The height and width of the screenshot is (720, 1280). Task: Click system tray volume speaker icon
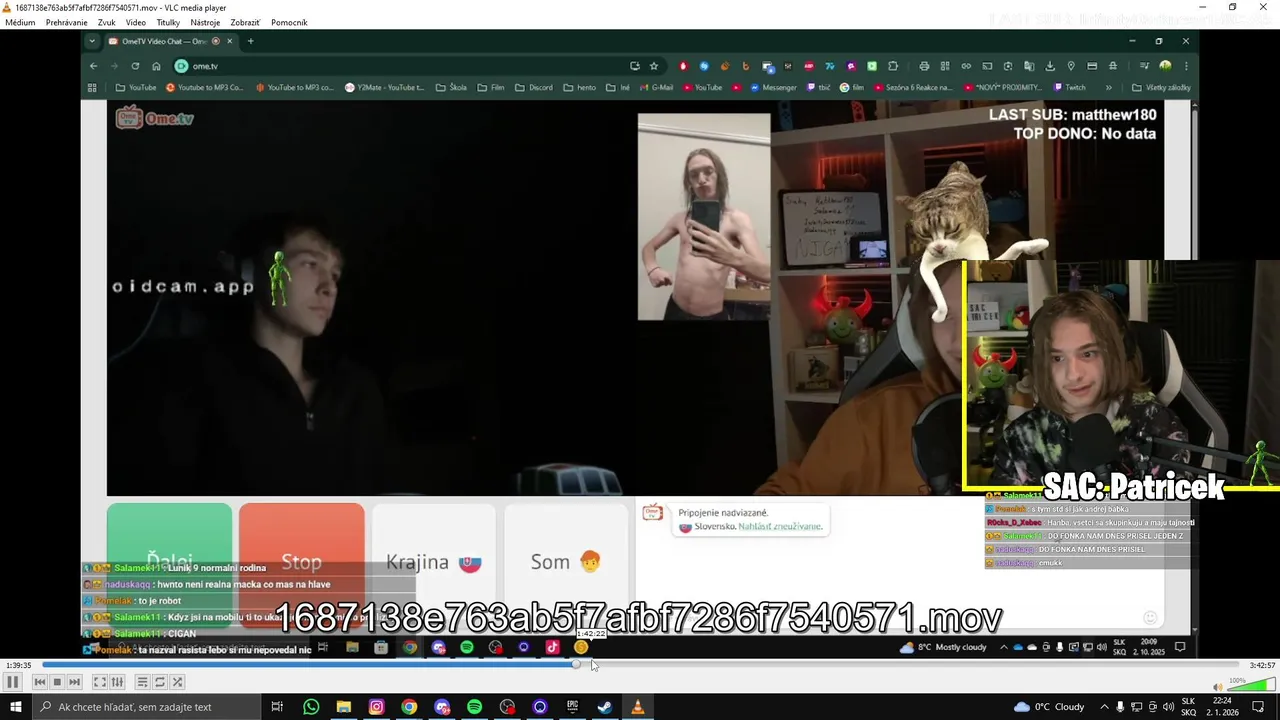1168,707
